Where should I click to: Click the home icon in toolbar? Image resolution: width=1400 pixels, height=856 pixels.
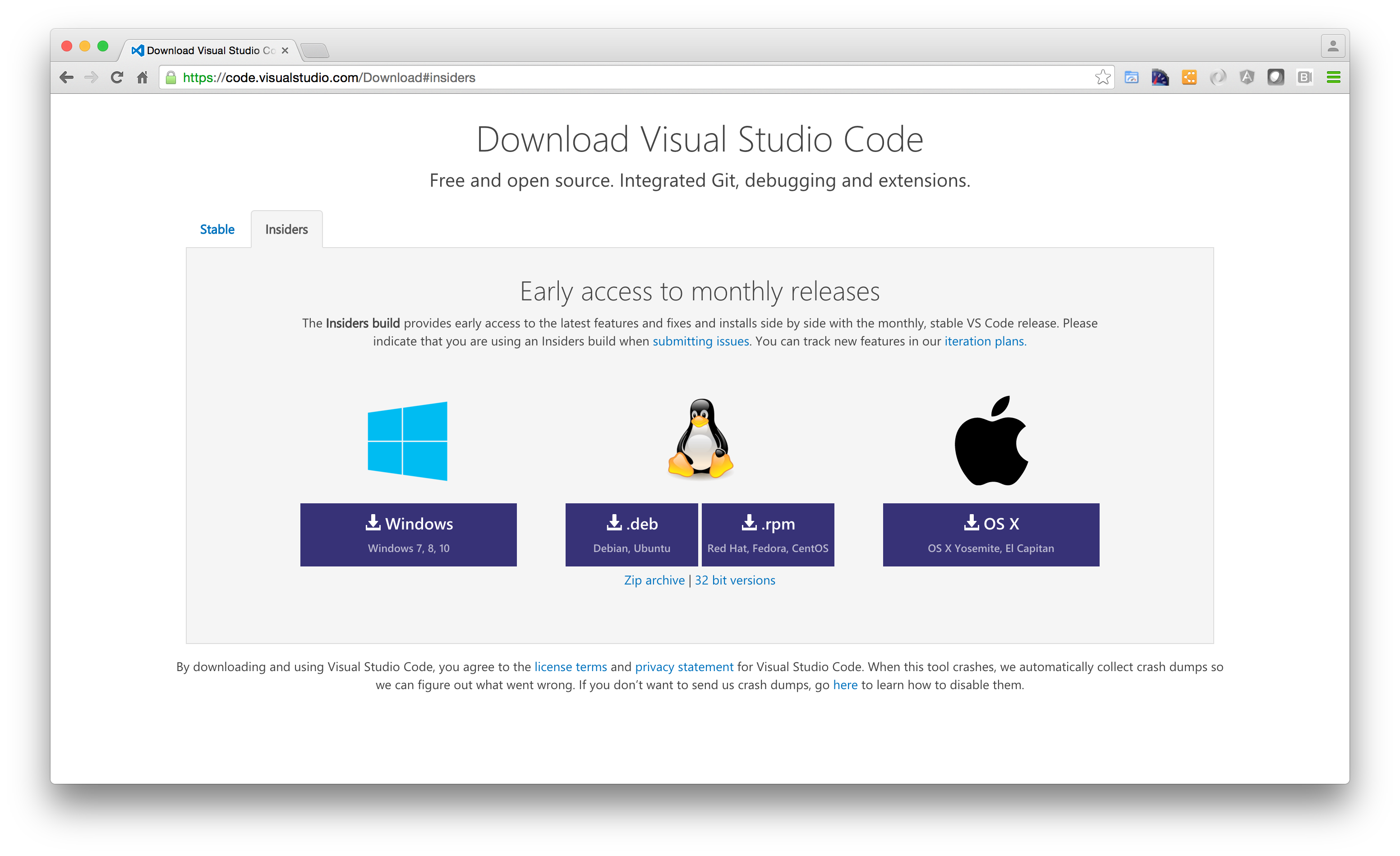coord(142,77)
